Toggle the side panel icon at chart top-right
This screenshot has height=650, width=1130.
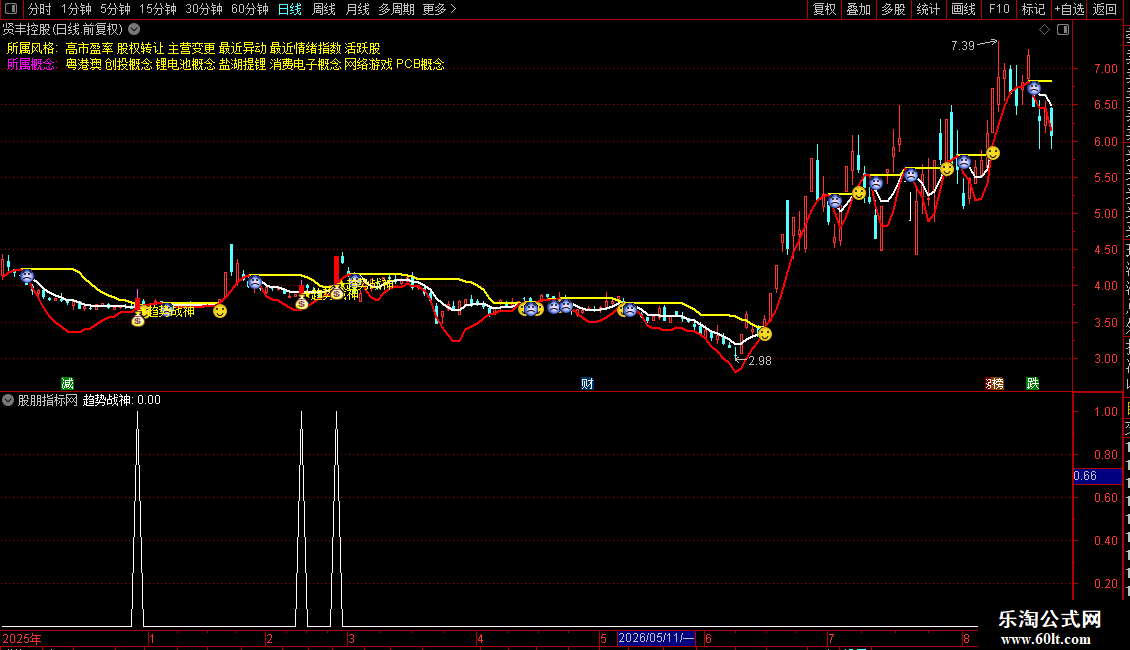coord(1063,29)
